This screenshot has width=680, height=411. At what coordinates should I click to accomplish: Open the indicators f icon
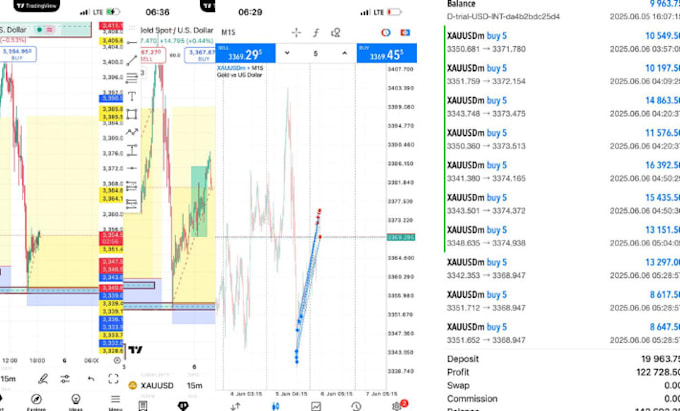point(316,33)
